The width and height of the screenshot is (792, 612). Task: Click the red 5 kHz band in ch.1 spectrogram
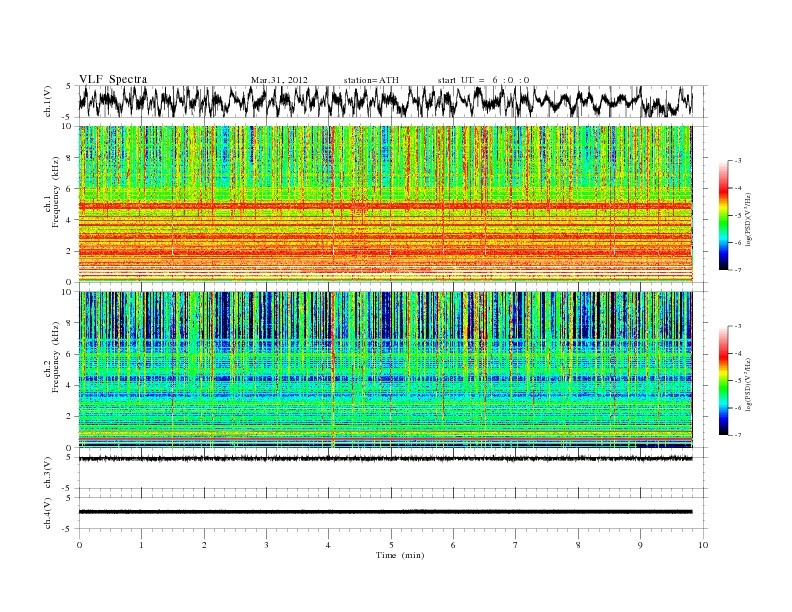[x=385, y=206]
